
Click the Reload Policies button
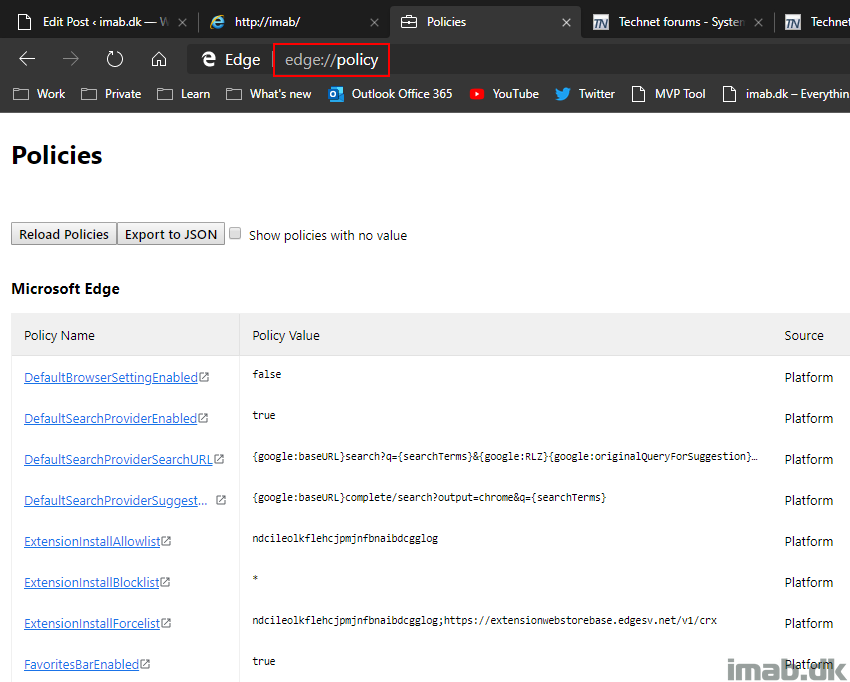tap(64, 234)
